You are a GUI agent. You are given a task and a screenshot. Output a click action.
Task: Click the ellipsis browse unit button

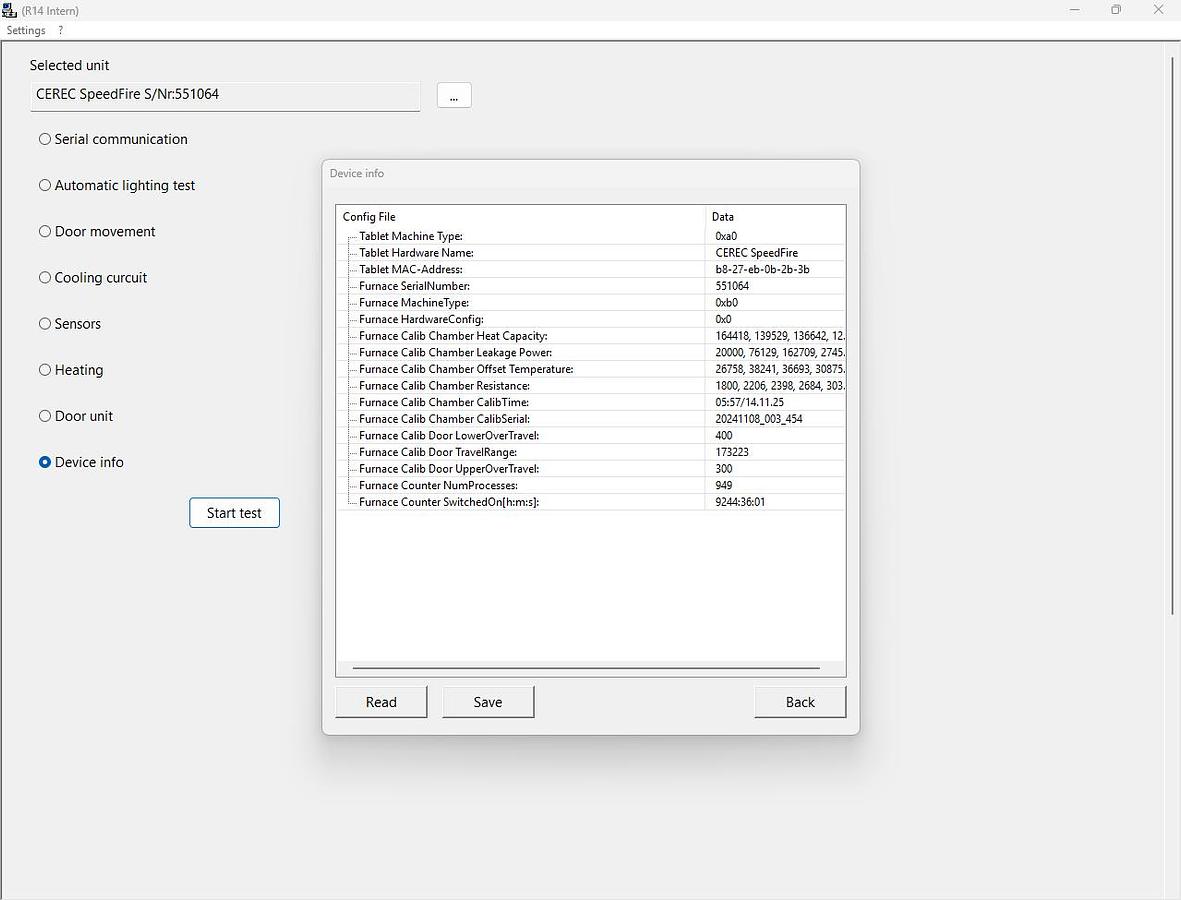coord(454,95)
